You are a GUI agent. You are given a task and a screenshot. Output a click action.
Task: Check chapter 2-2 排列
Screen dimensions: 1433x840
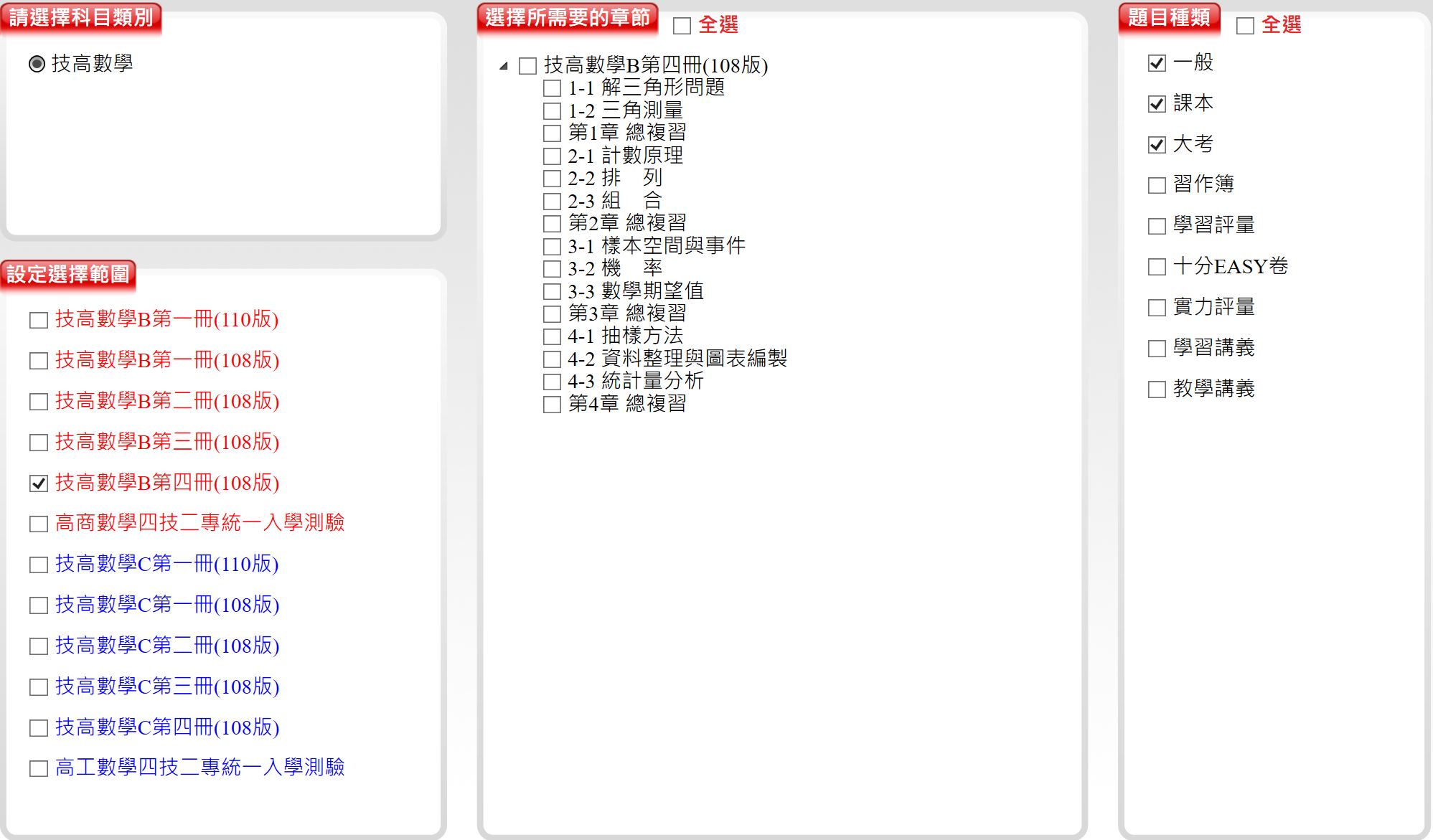click(552, 179)
